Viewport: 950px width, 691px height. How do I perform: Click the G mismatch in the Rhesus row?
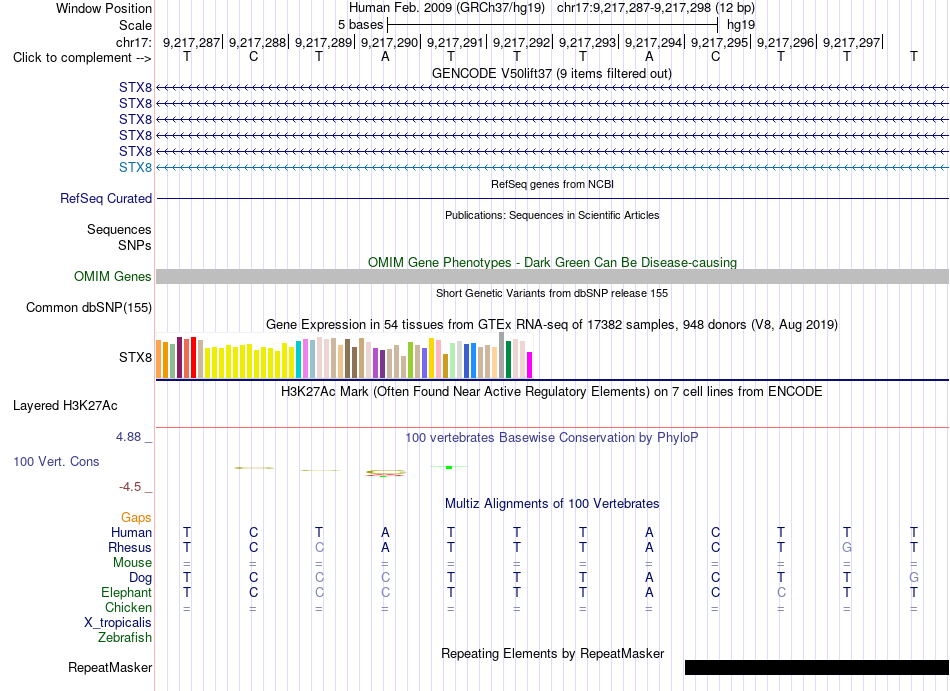tap(846, 547)
